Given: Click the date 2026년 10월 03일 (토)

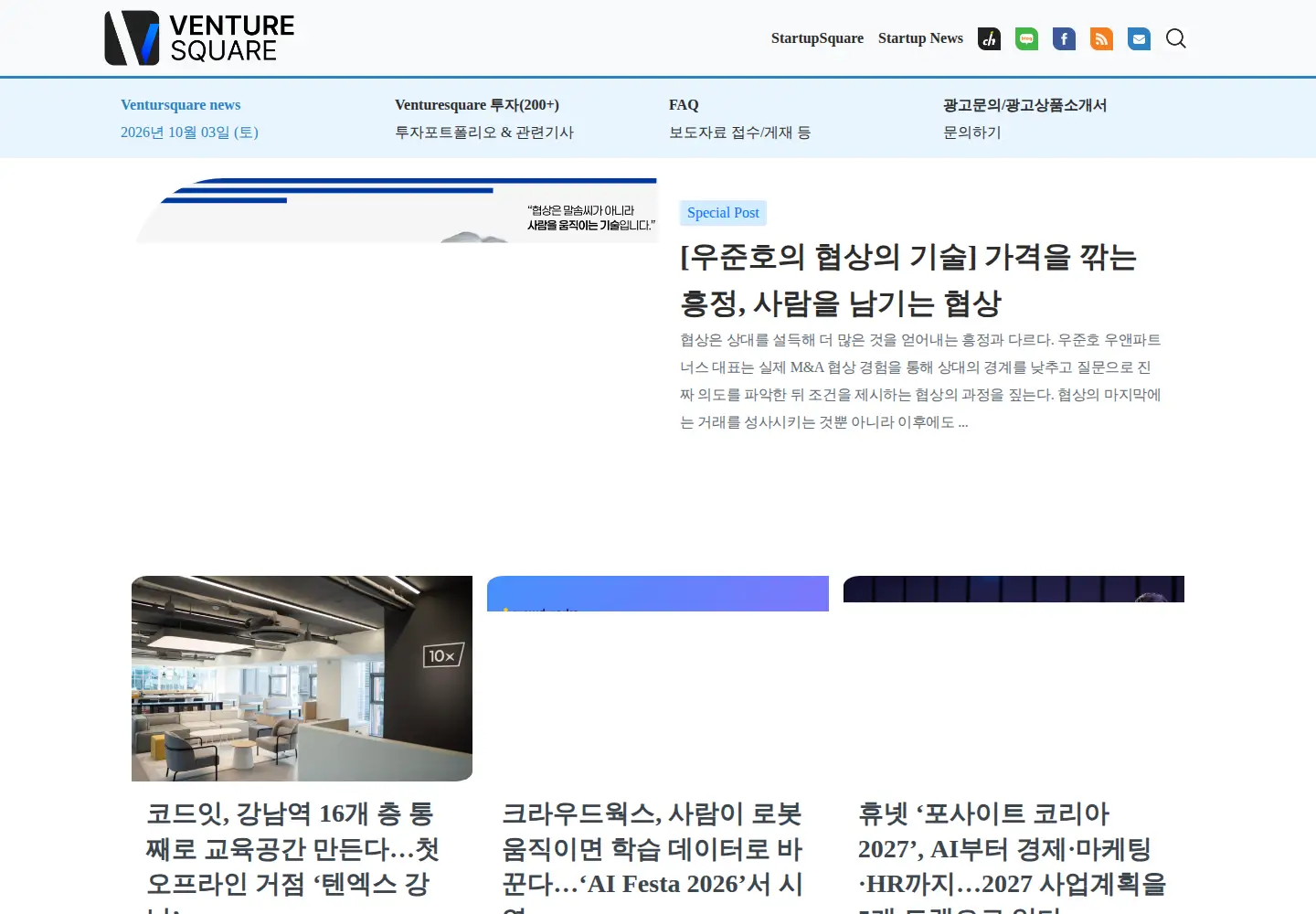Looking at the screenshot, I should pos(189,133).
